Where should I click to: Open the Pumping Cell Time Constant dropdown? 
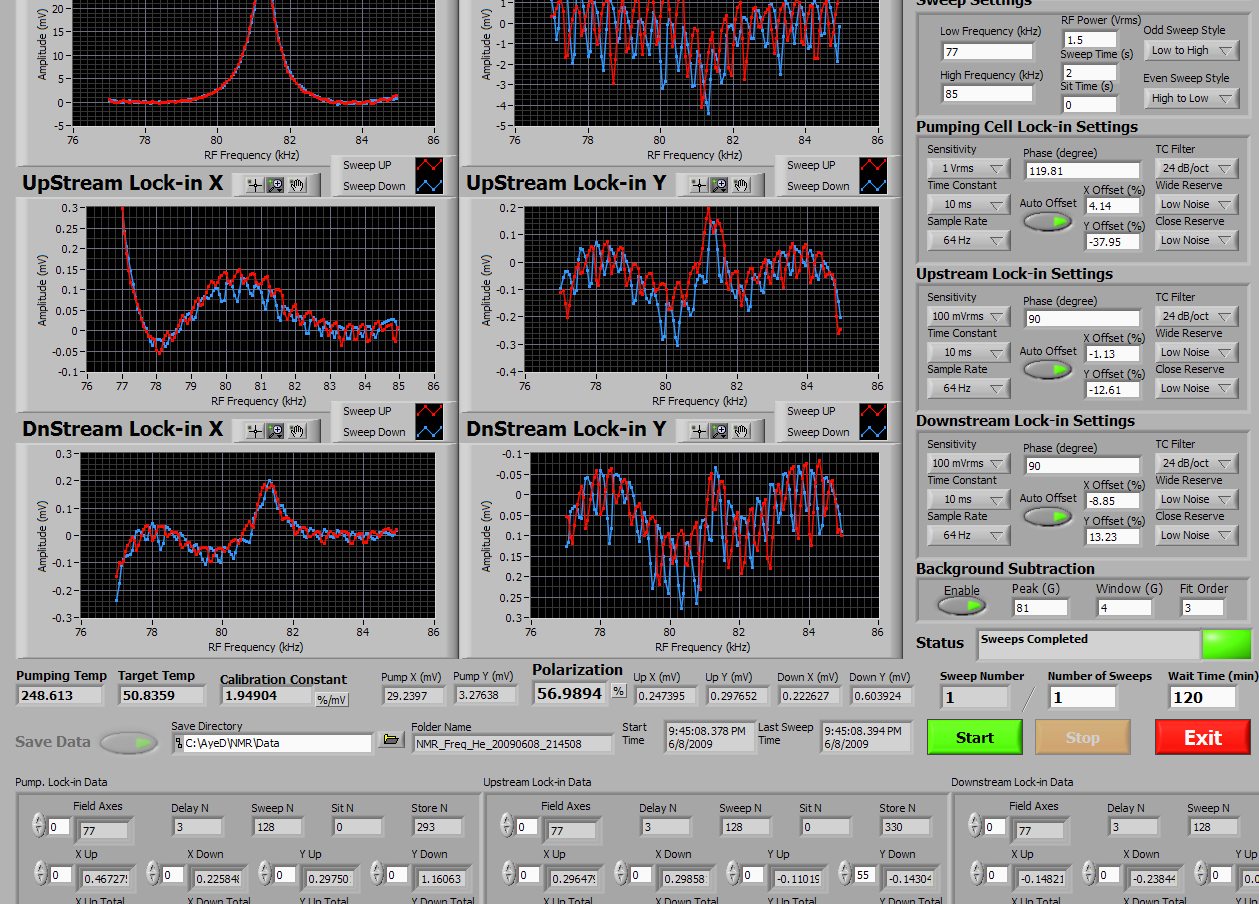tap(968, 204)
